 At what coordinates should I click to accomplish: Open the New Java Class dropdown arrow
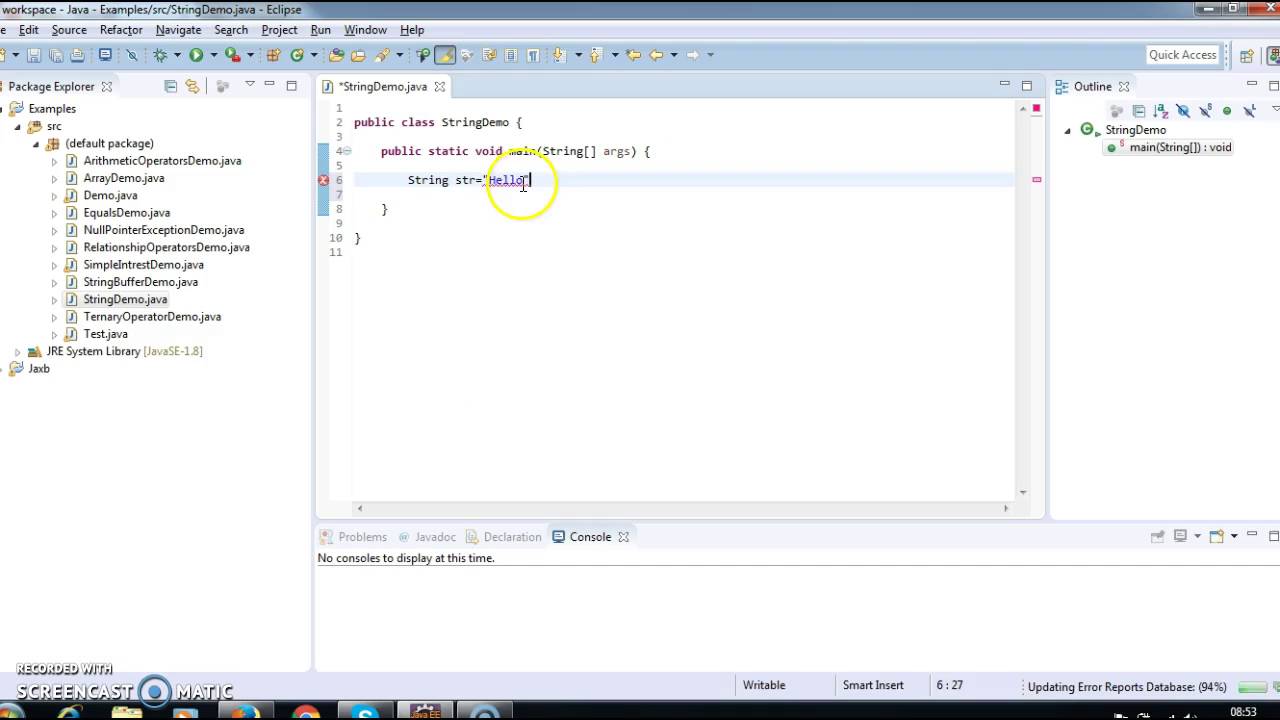[x=313, y=55]
